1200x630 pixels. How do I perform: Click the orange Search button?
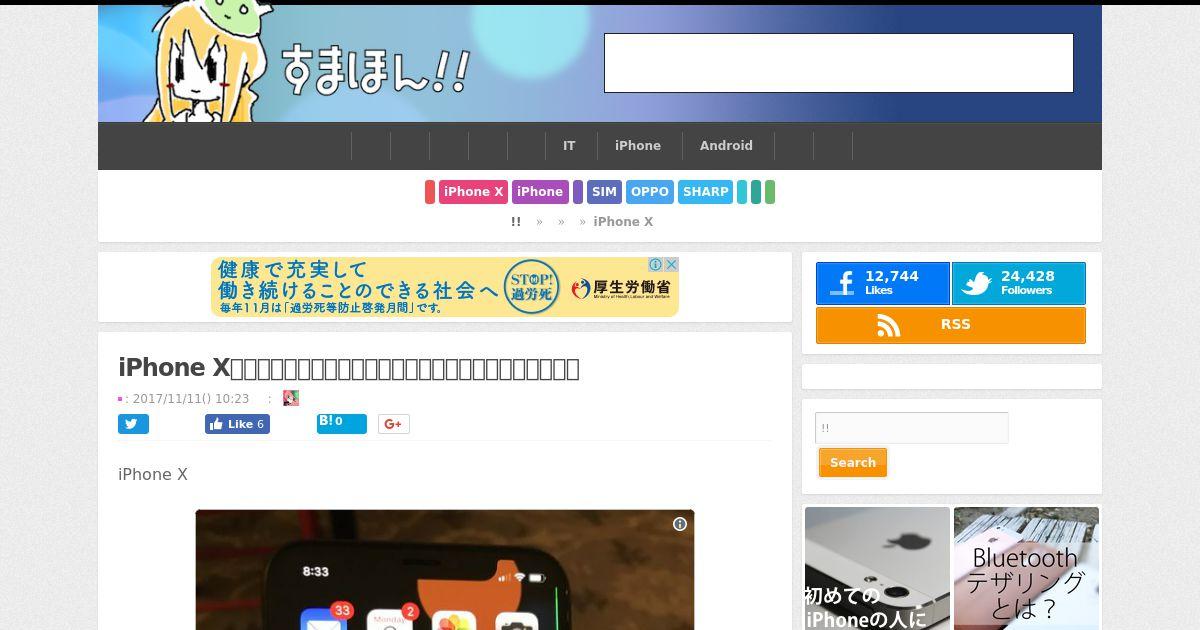point(853,463)
